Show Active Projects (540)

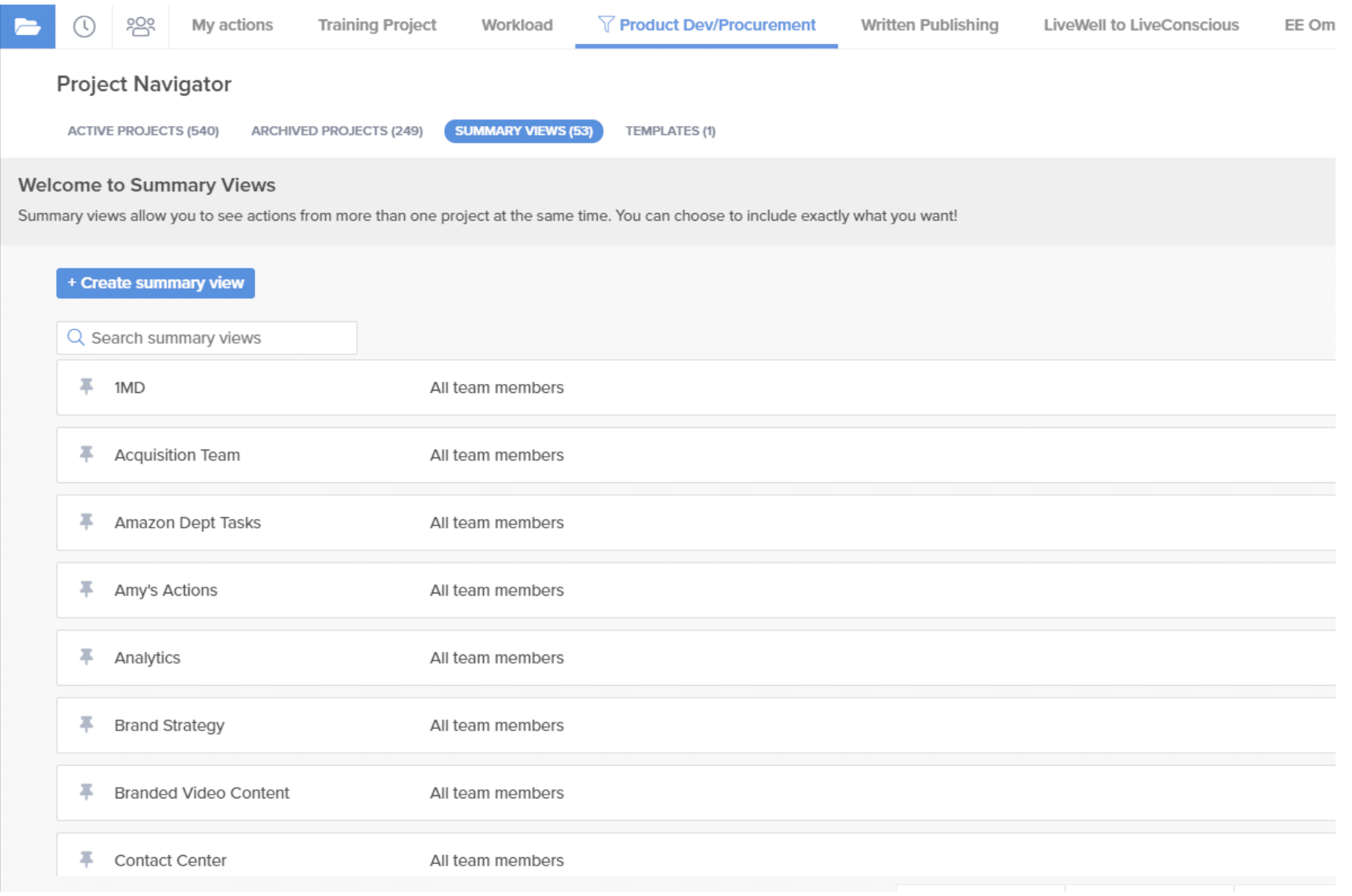tap(143, 131)
